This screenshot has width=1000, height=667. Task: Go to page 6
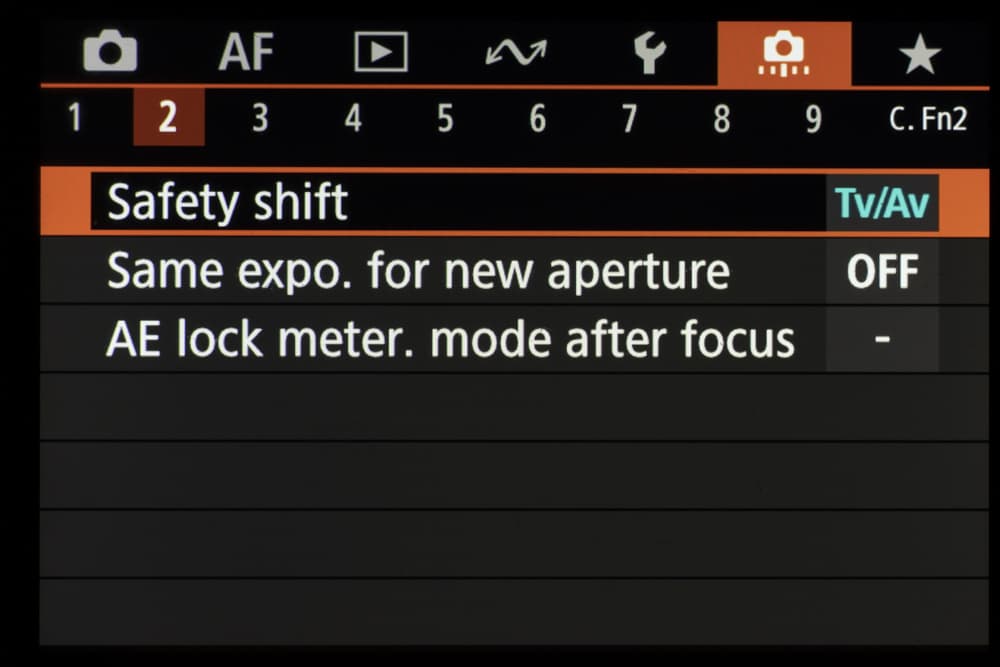[538, 119]
